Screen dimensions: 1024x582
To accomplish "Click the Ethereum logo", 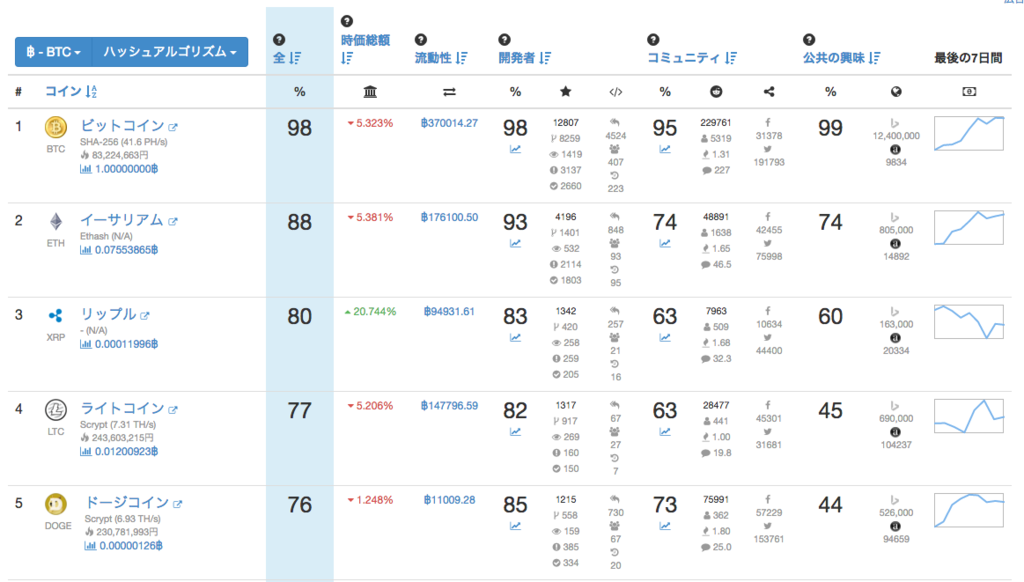I will pos(56,222).
